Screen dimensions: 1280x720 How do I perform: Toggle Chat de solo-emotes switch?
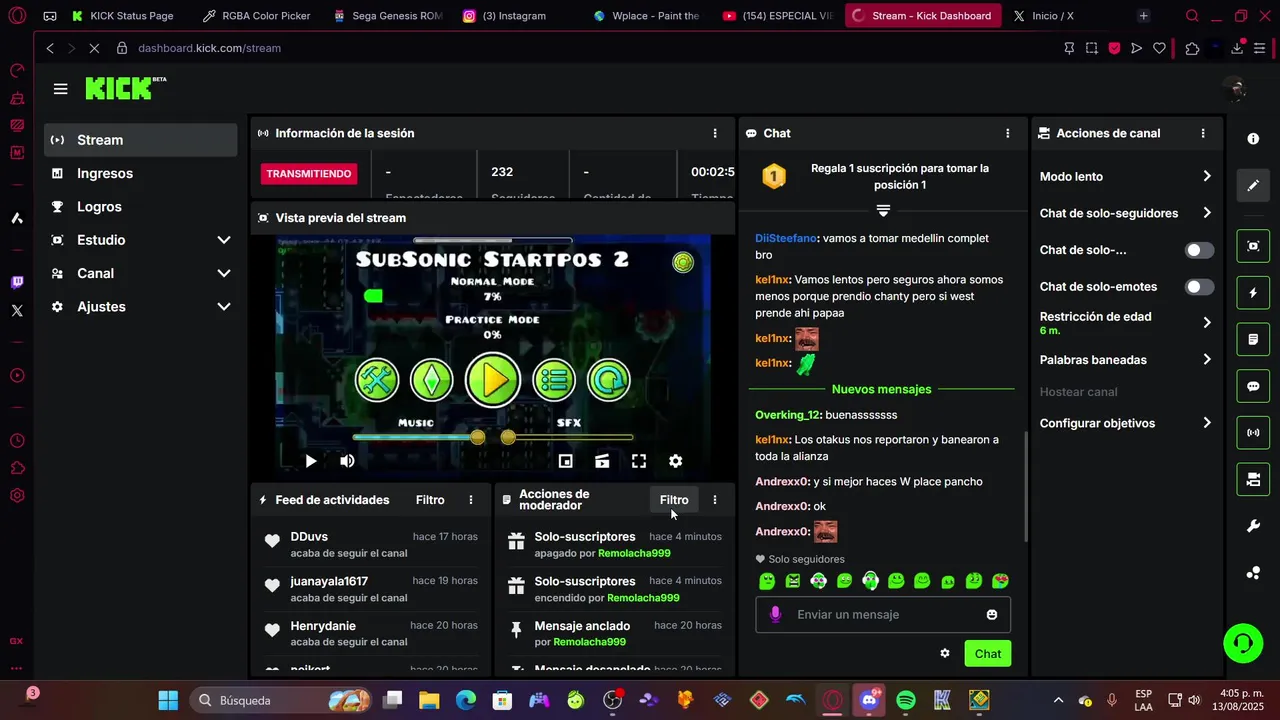[x=1200, y=287]
